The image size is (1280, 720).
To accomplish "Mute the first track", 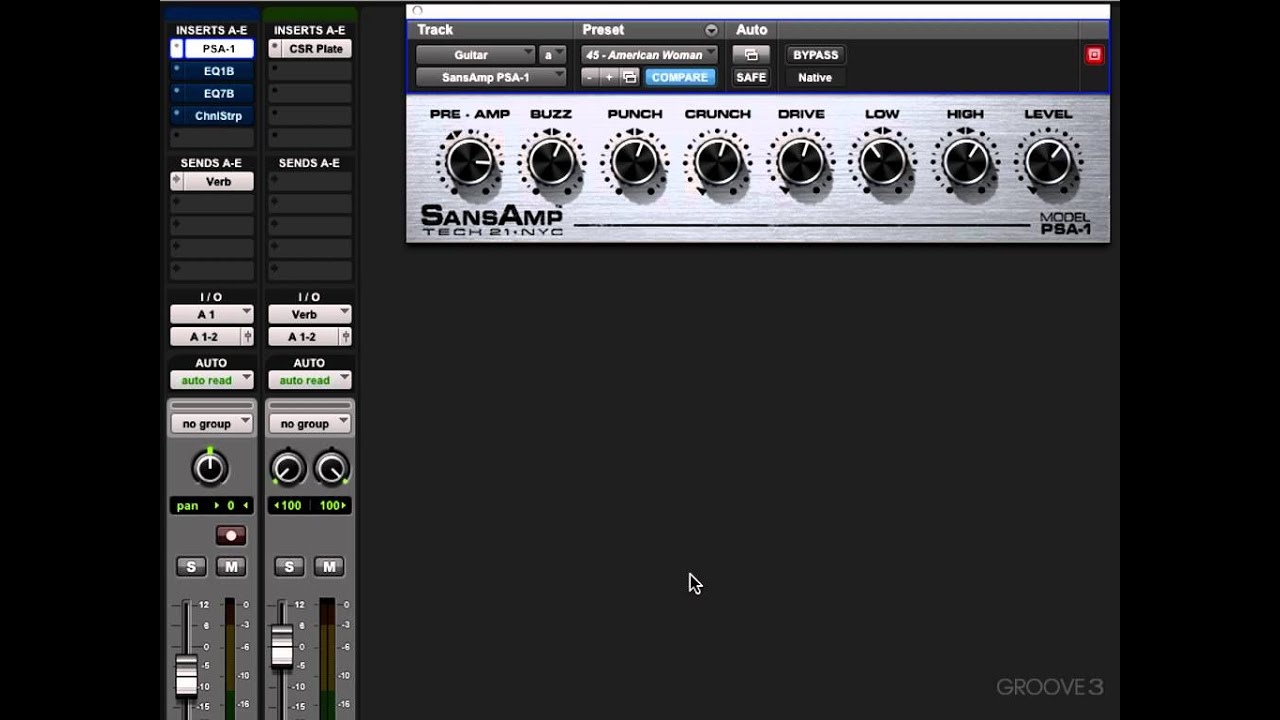I will coord(231,567).
